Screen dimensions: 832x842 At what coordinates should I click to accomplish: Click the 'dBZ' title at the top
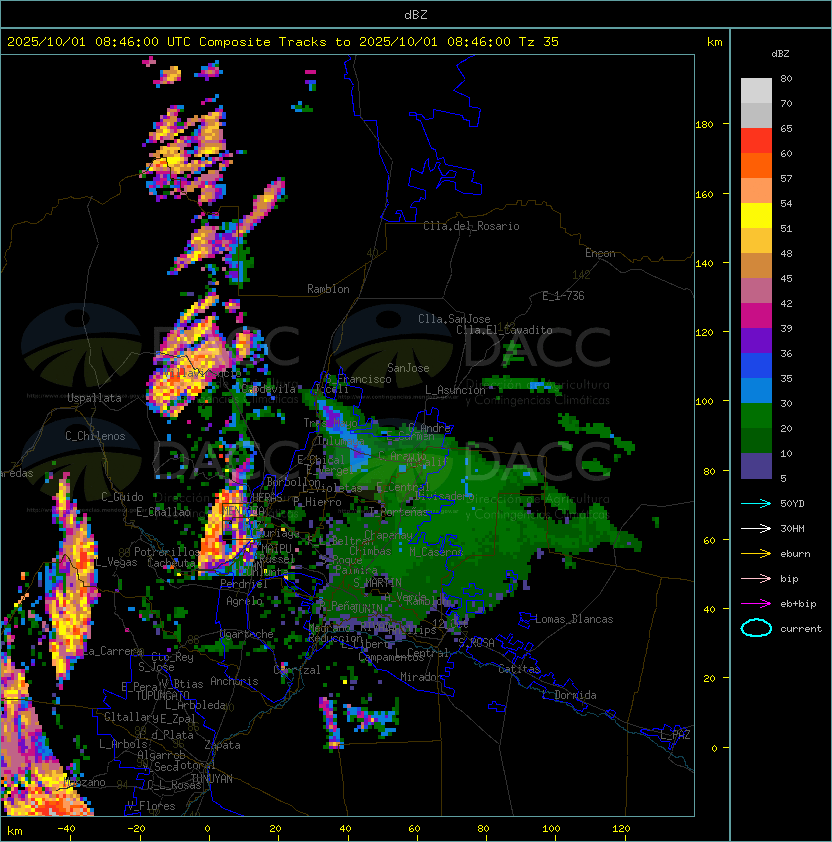416,14
